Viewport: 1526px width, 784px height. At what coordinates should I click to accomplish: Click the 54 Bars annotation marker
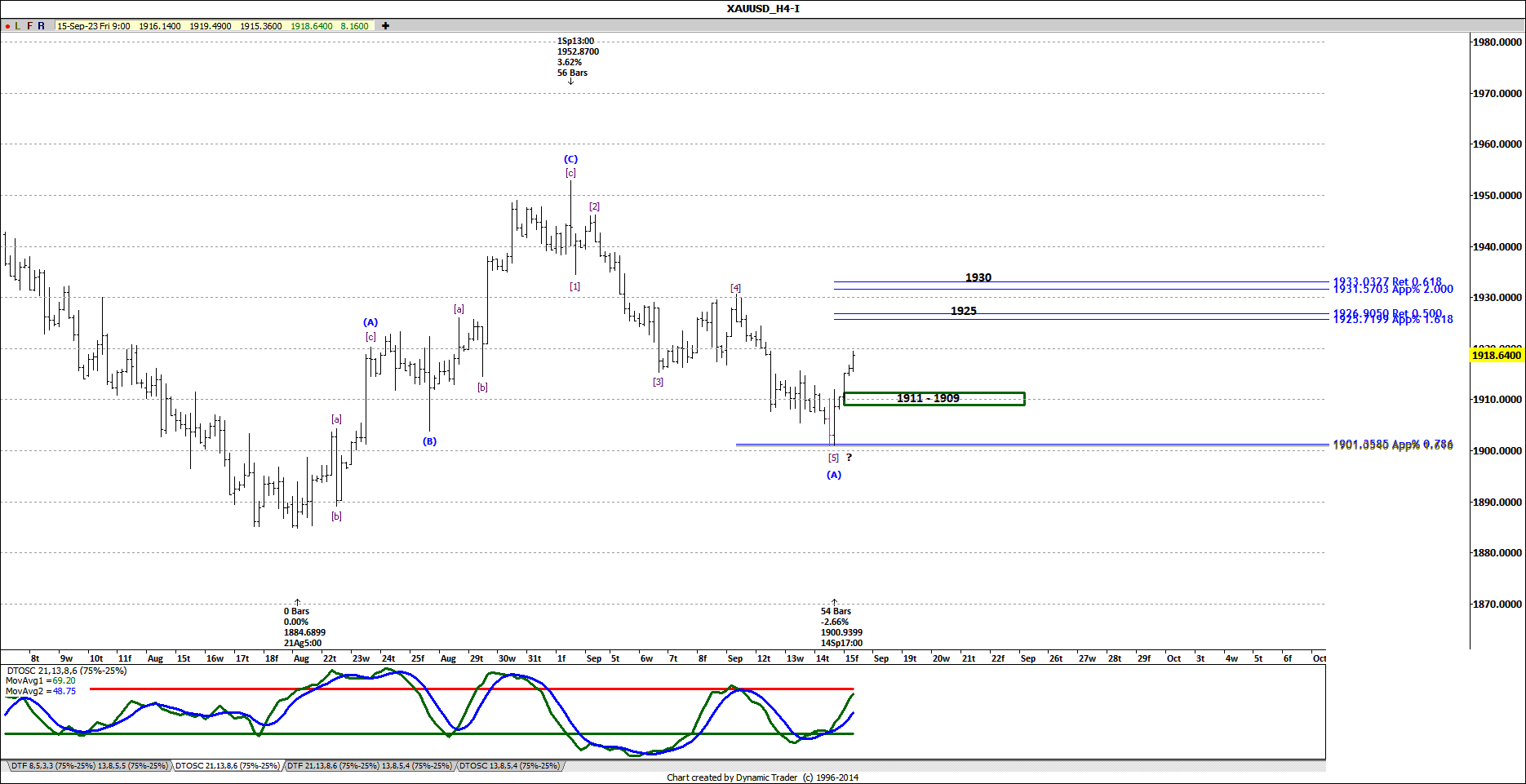point(835,610)
